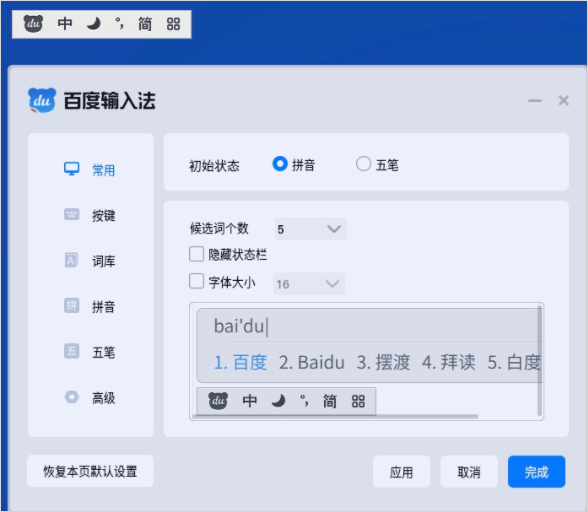Screen dimensions: 588x512
Task: Select 五笔 as initial state
Action: coord(377,164)
